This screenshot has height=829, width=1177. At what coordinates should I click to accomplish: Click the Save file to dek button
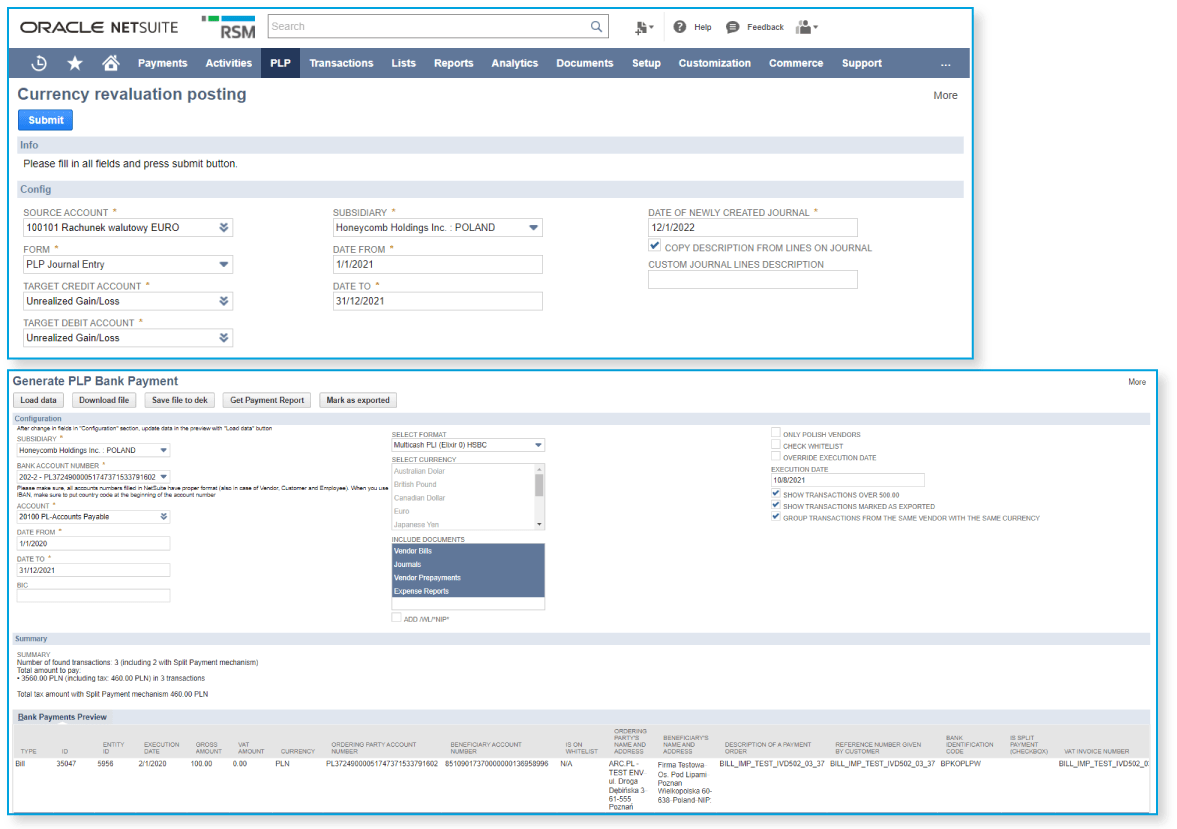(179, 400)
